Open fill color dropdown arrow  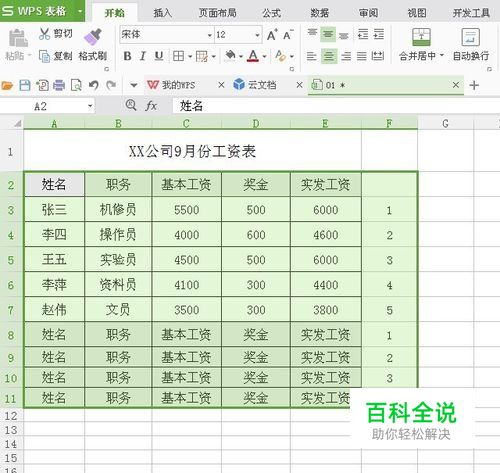click(x=241, y=56)
